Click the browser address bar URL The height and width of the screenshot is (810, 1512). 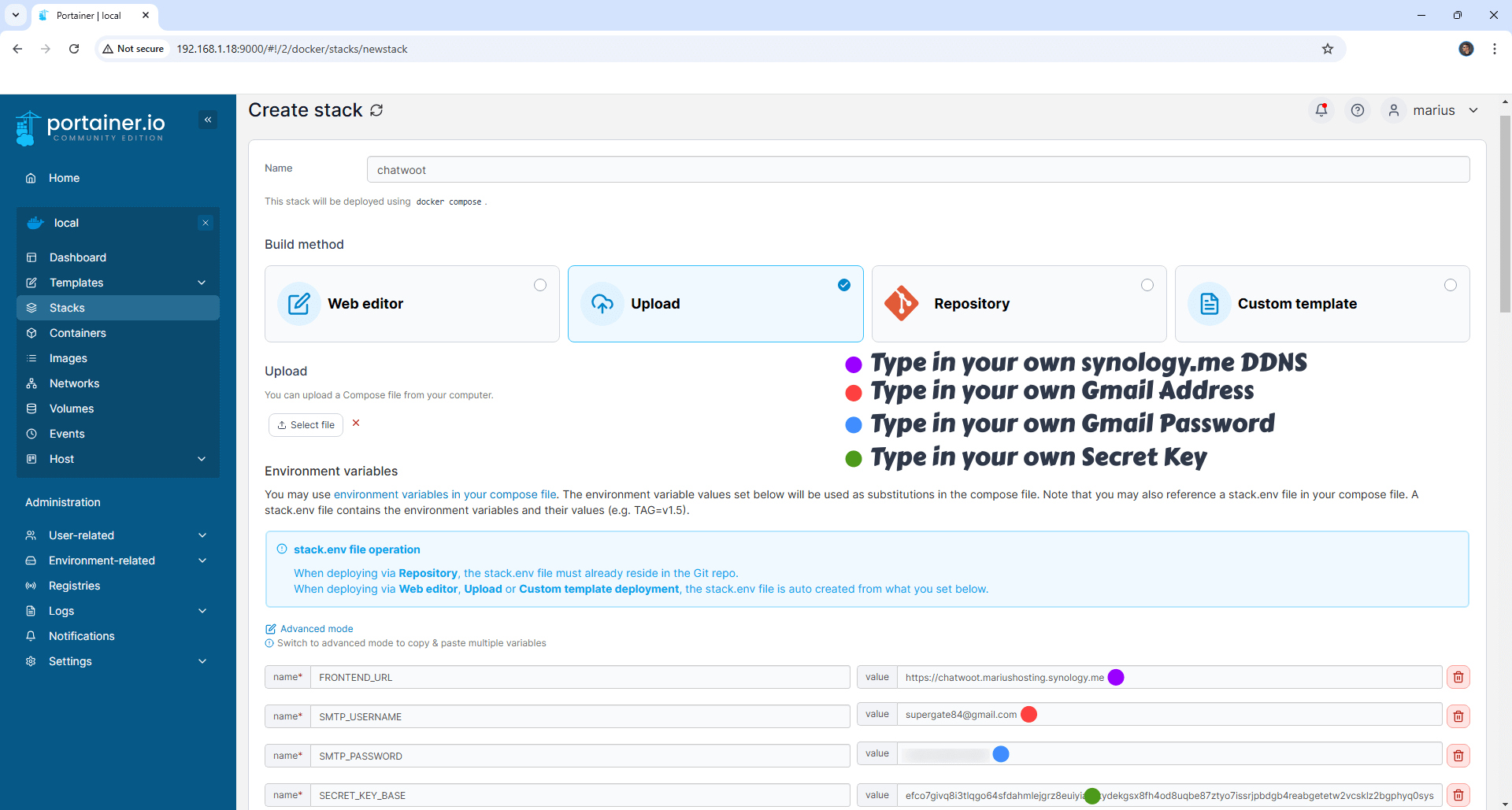click(x=292, y=49)
